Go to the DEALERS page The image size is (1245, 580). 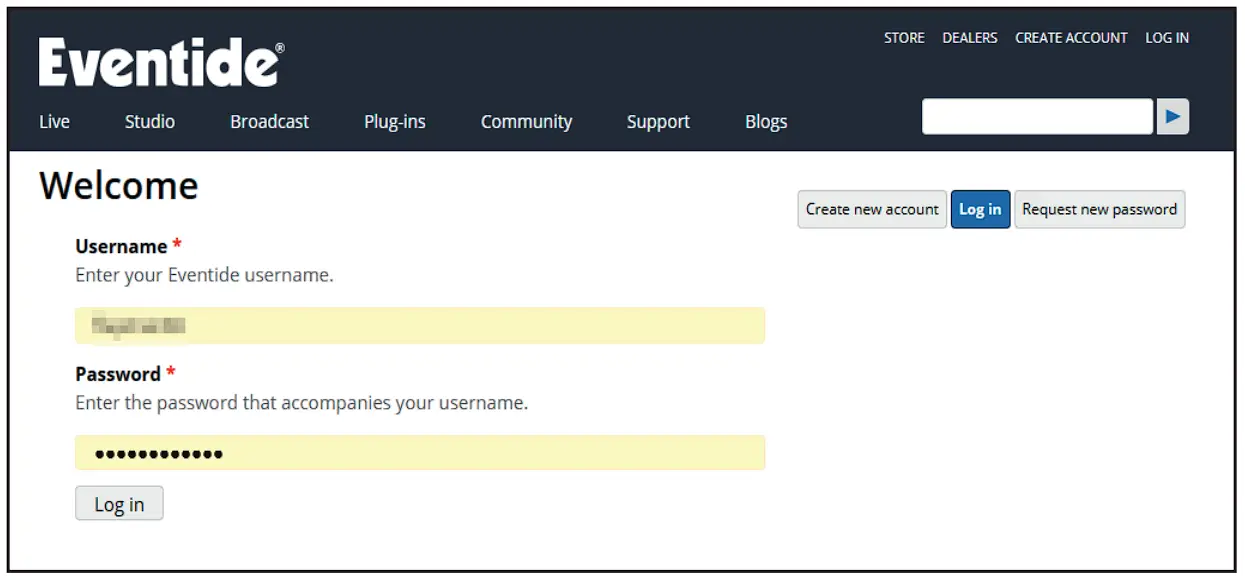pyautogui.click(x=970, y=38)
